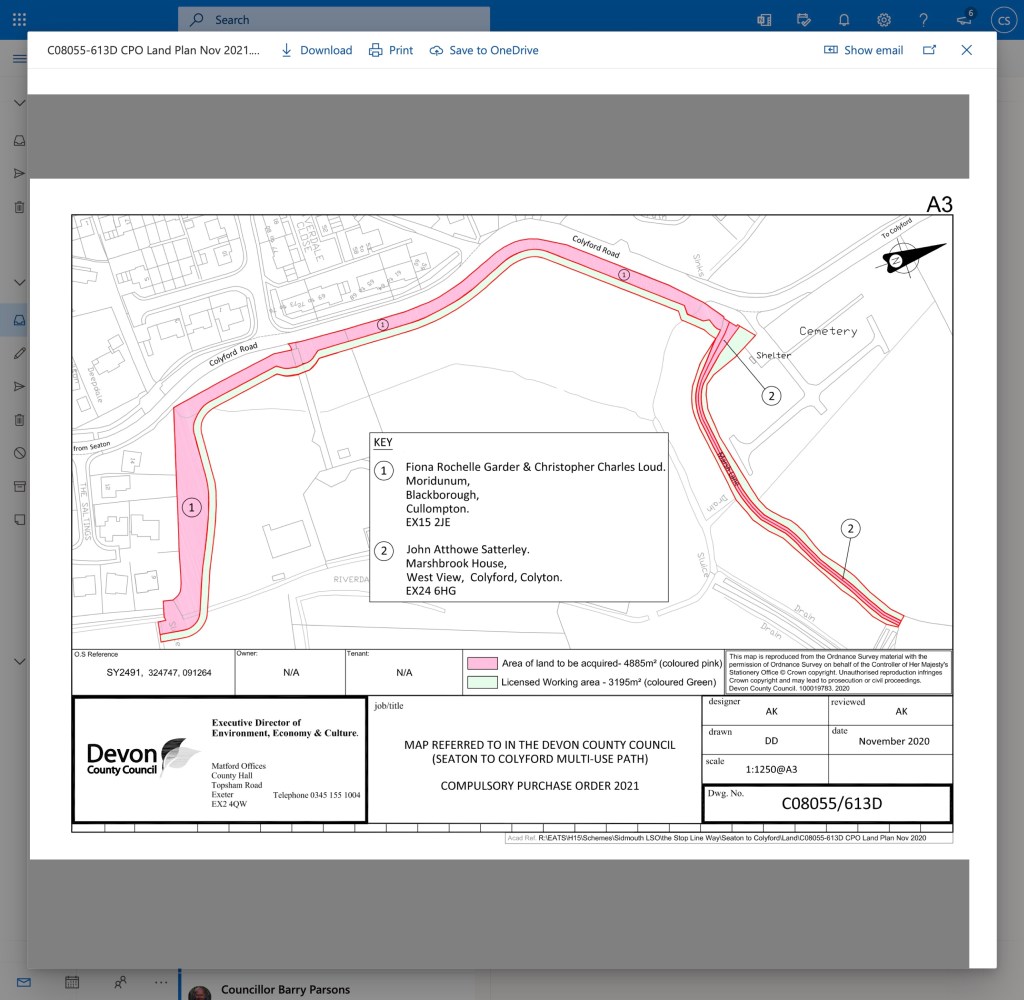Collapse the Folders section chevron in sidebar
Viewport: 1024px width, 1000px height.
click(19, 284)
